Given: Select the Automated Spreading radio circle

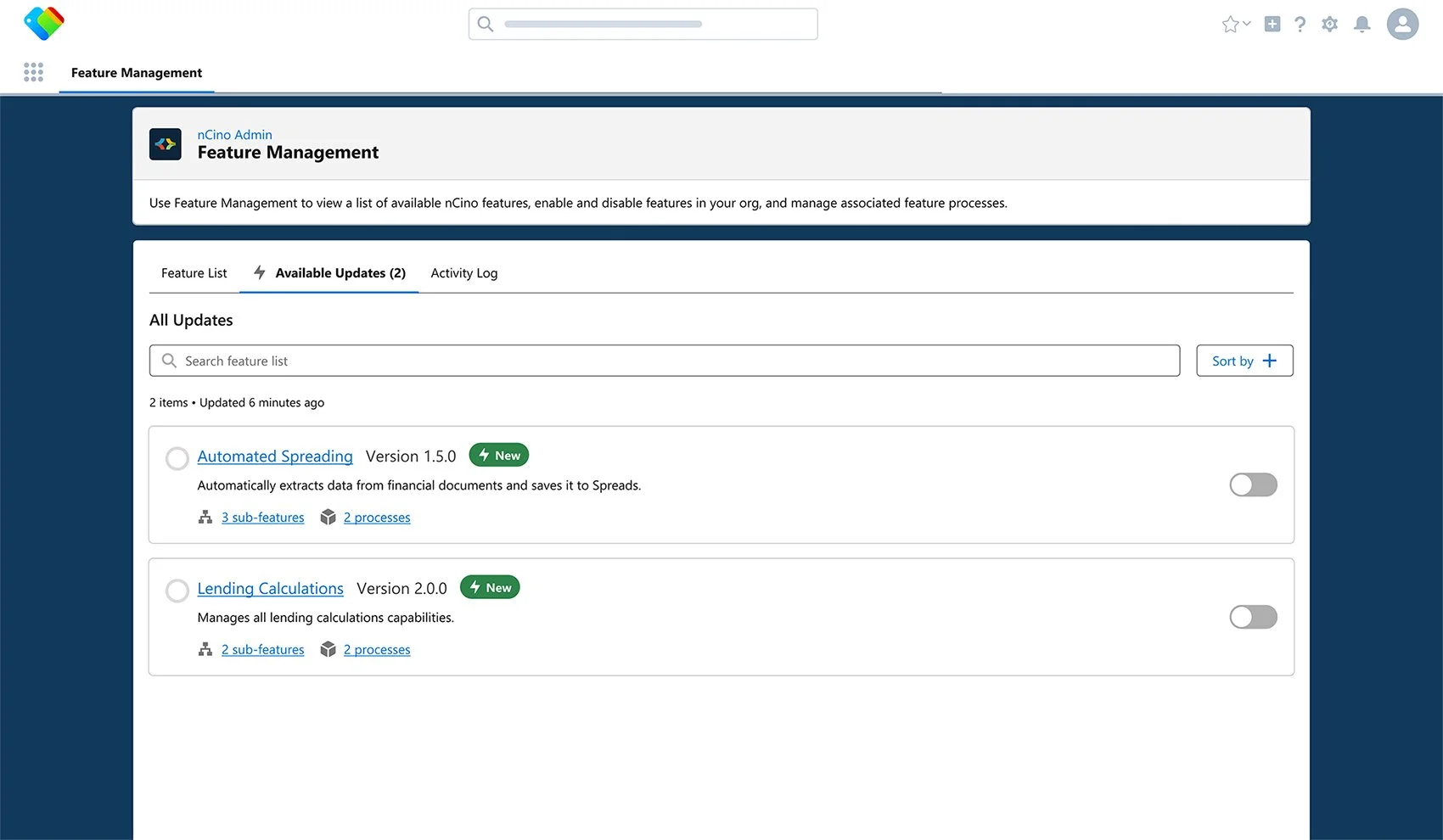Looking at the screenshot, I should 177,458.
